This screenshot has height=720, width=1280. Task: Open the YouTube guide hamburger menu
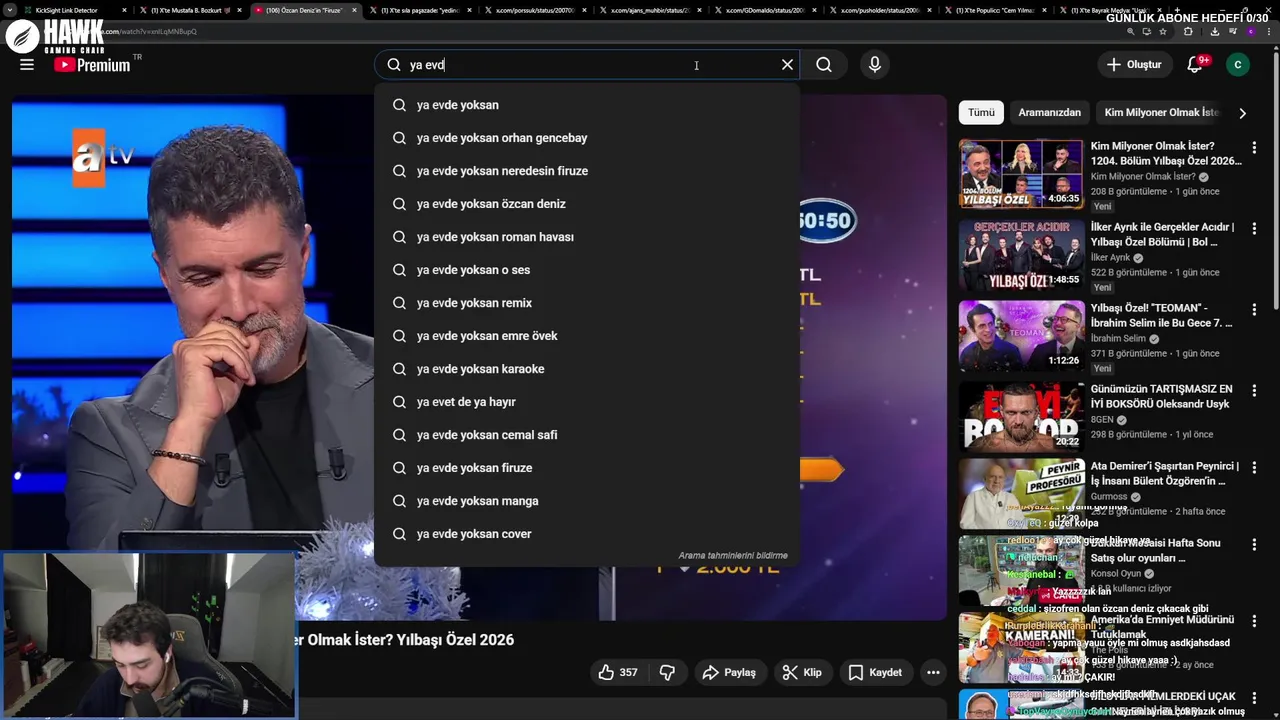coord(27,64)
